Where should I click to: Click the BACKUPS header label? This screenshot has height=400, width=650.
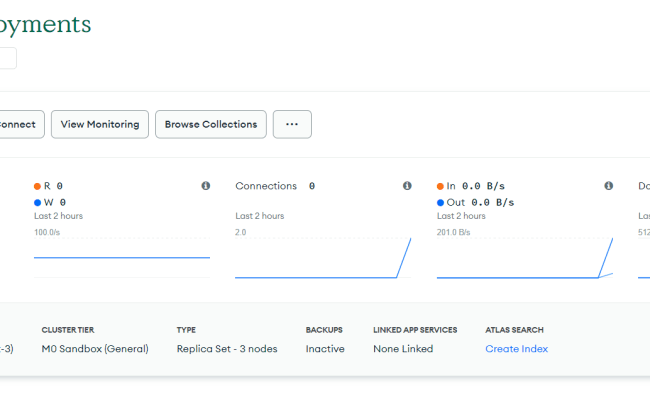pyautogui.click(x=324, y=330)
